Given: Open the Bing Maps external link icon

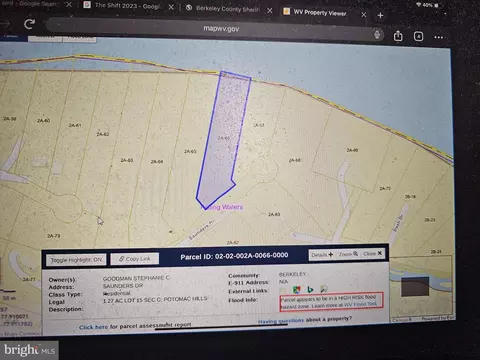Looking at the screenshot, I should (x=310, y=289).
